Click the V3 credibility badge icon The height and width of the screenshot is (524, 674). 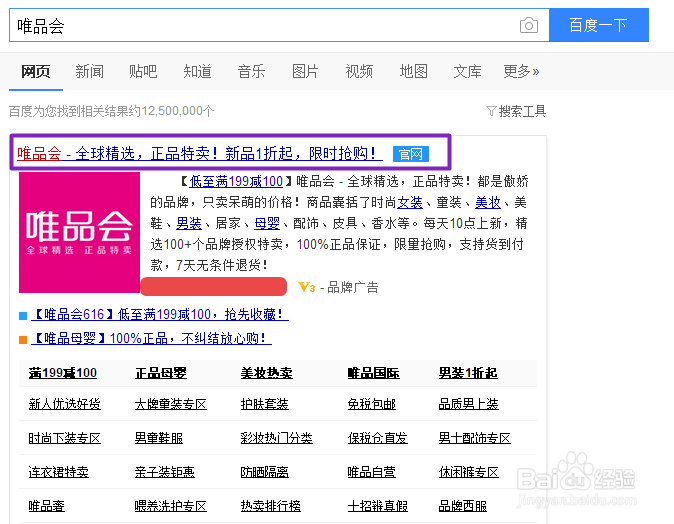(x=307, y=287)
